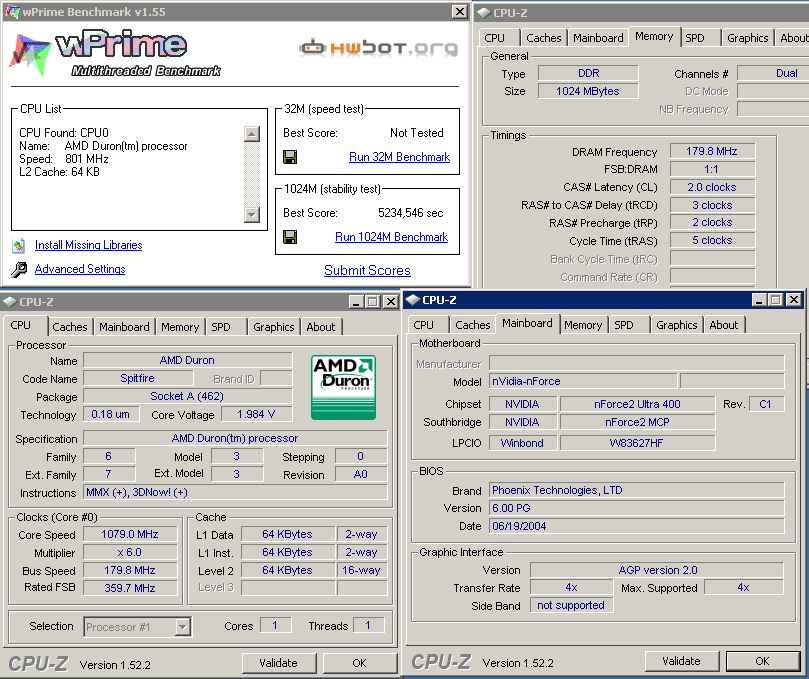Click the AMD Duron processor logo

343,385
